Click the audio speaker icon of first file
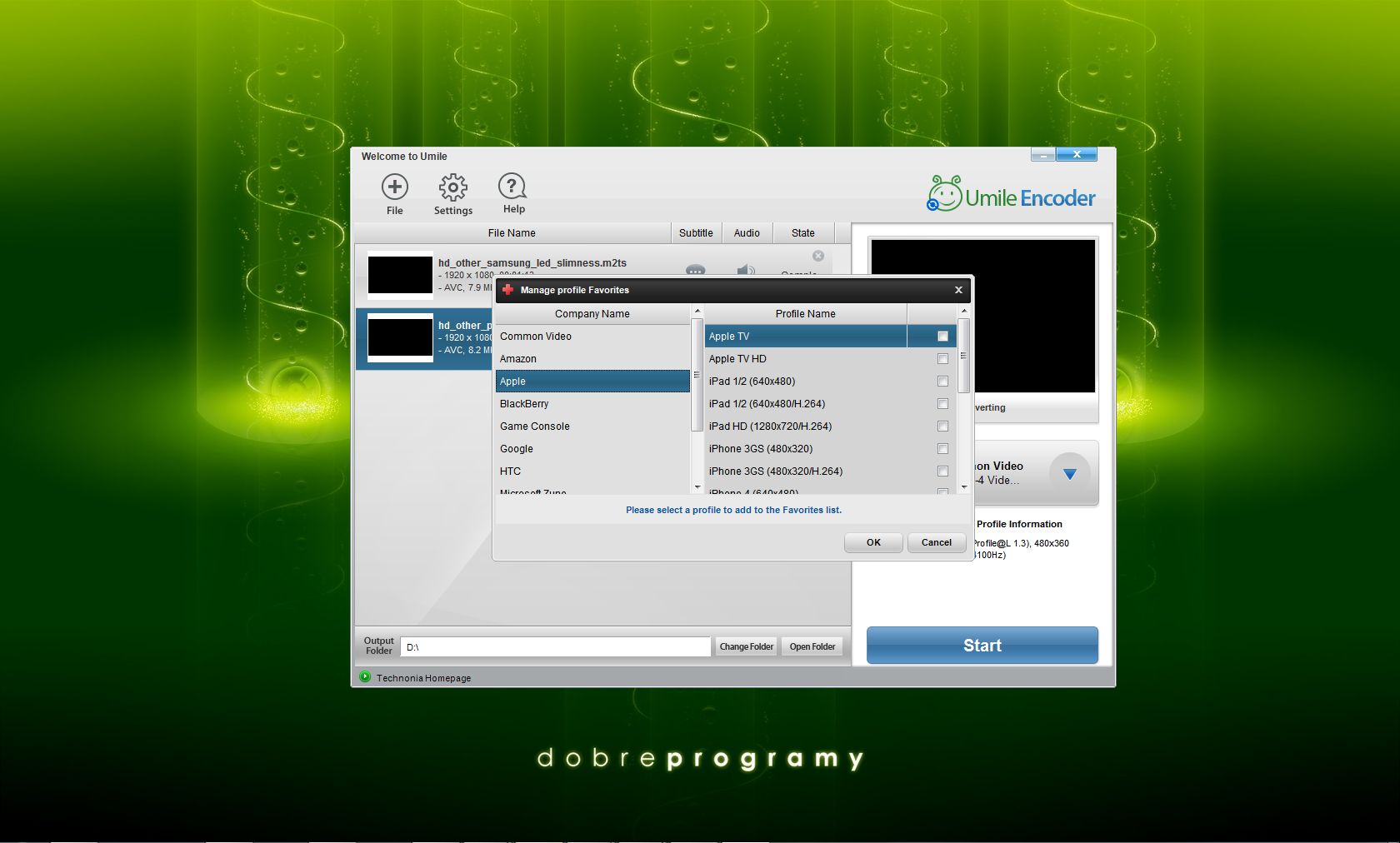The height and width of the screenshot is (843, 1400). [x=746, y=270]
